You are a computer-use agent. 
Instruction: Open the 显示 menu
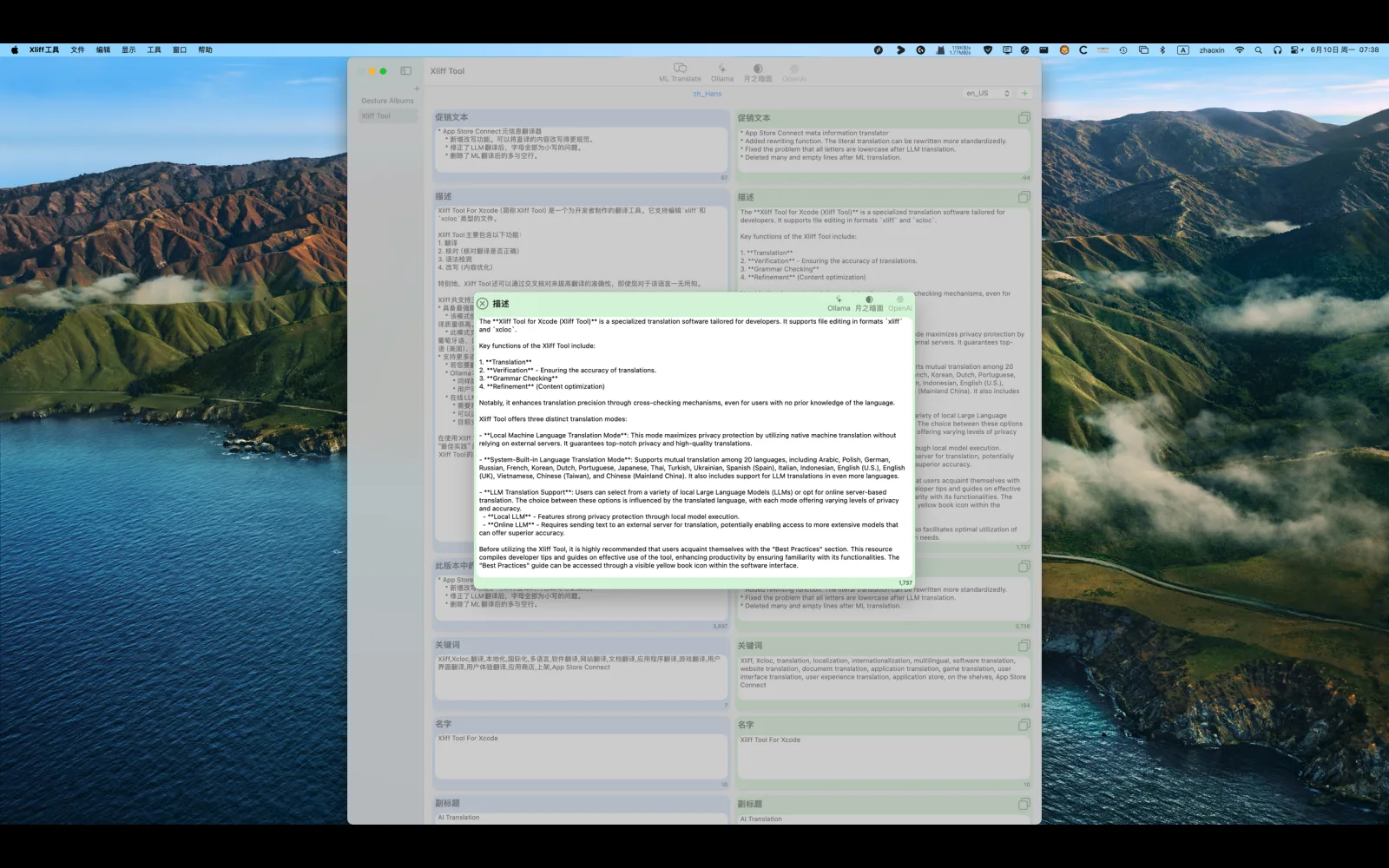click(x=128, y=50)
